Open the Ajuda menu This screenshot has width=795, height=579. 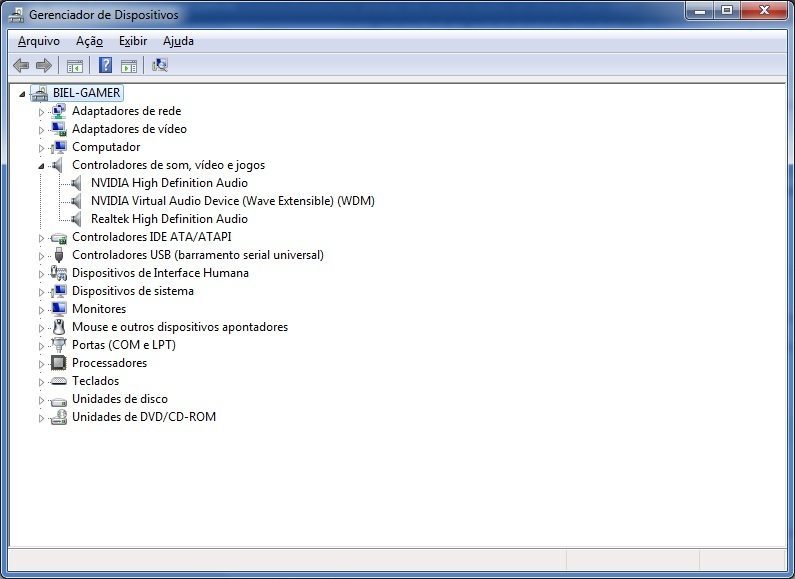click(x=178, y=41)
